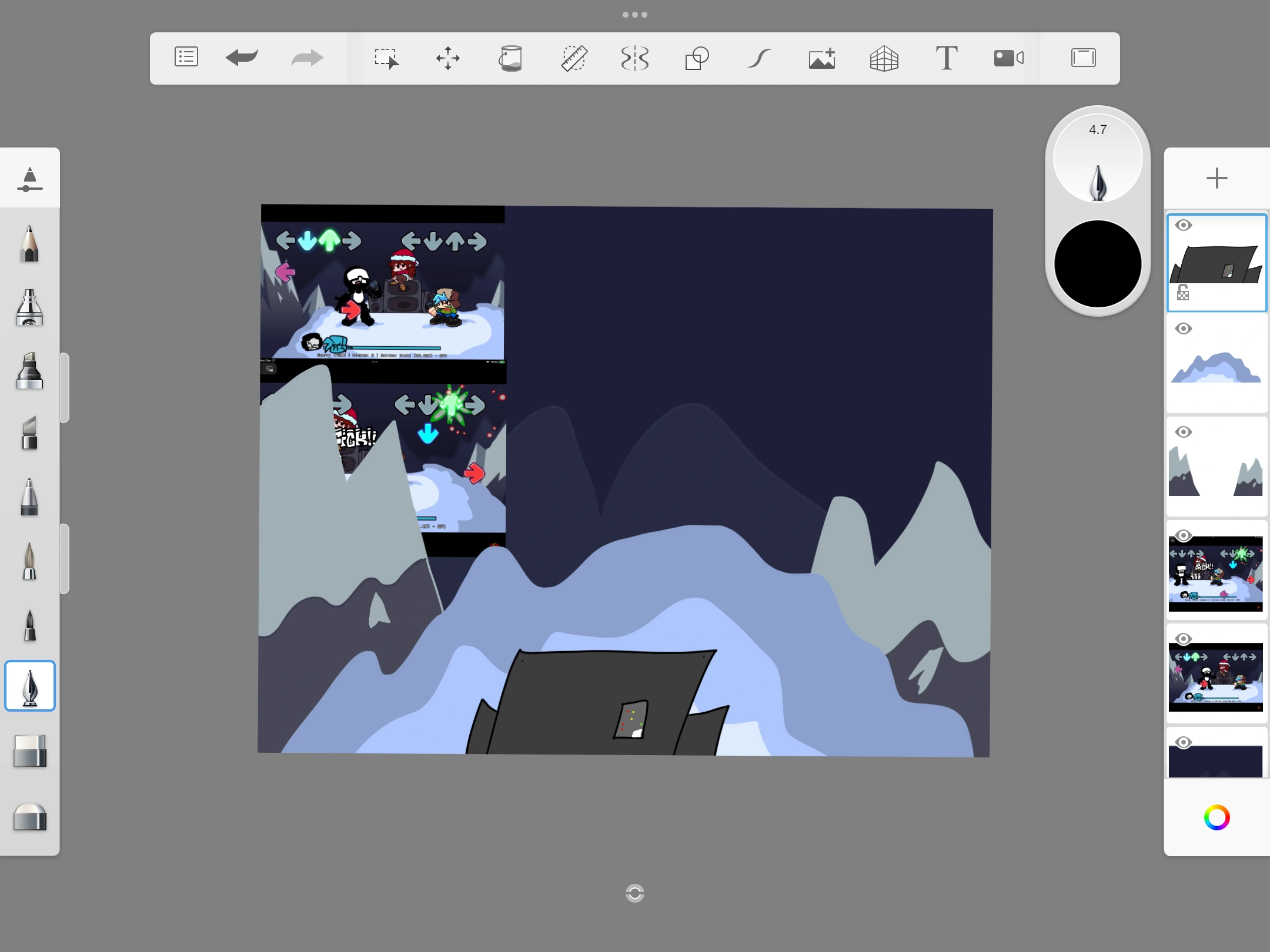
Task: Open the brushes list menu at top left
Action: point(186,58)
